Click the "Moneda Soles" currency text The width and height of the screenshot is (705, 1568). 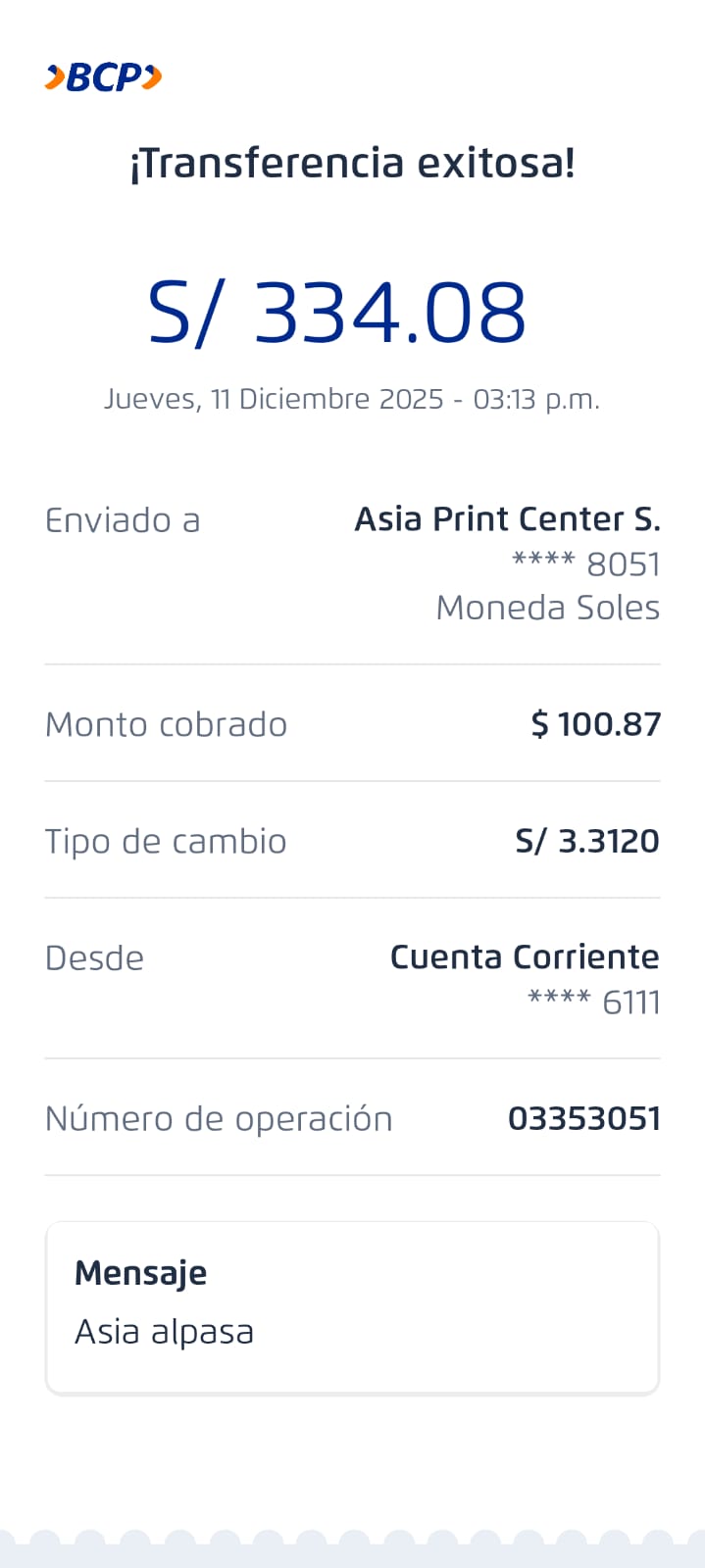point(547,608)
